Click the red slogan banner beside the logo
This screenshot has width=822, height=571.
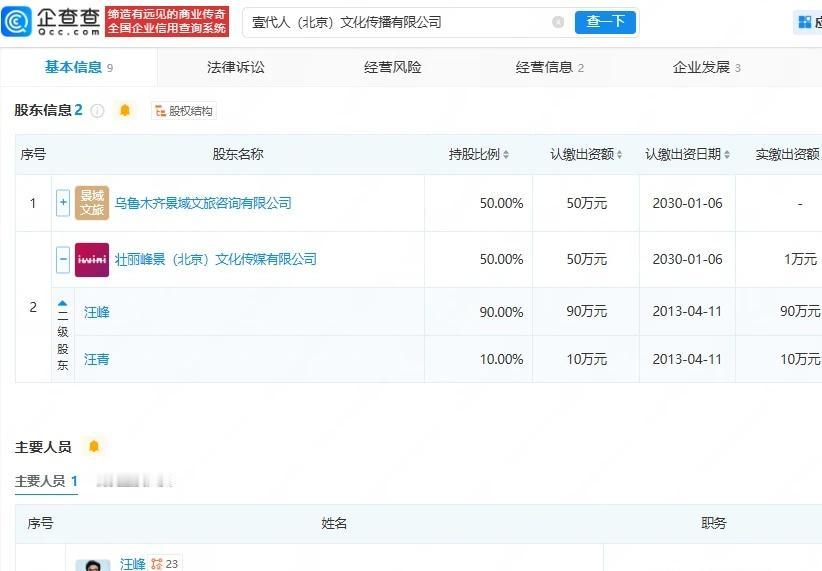click(167, 21)
